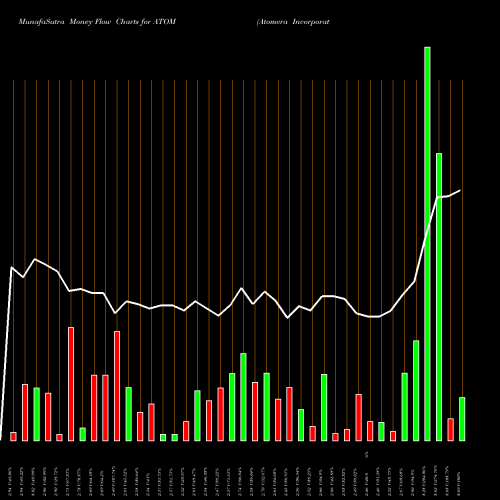Click the 'MunafaSutra Money Flow Charts for ATOM' title
Image resolution: width=500 pixels, height=500 pixels.
[x=97, y=22]
